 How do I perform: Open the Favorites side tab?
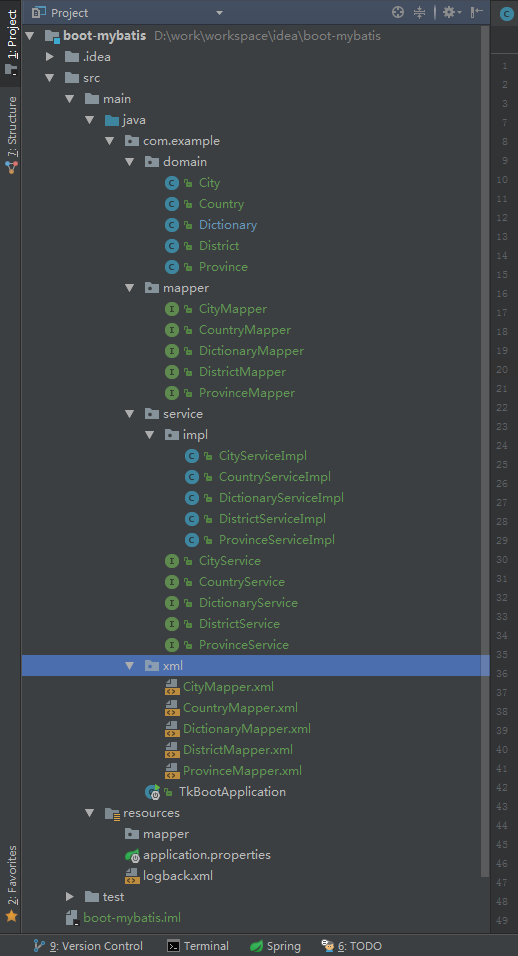[x=12, y=883]
